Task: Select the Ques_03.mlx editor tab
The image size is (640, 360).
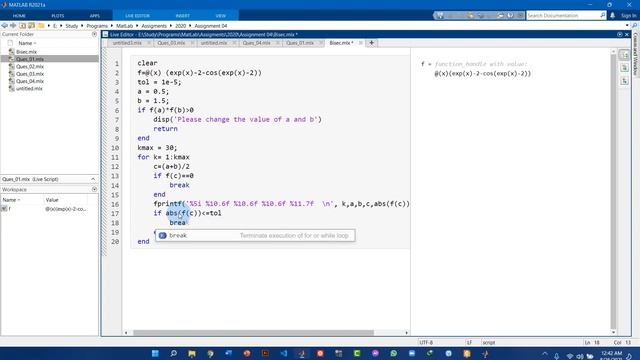Action: [x=171, y=43]
